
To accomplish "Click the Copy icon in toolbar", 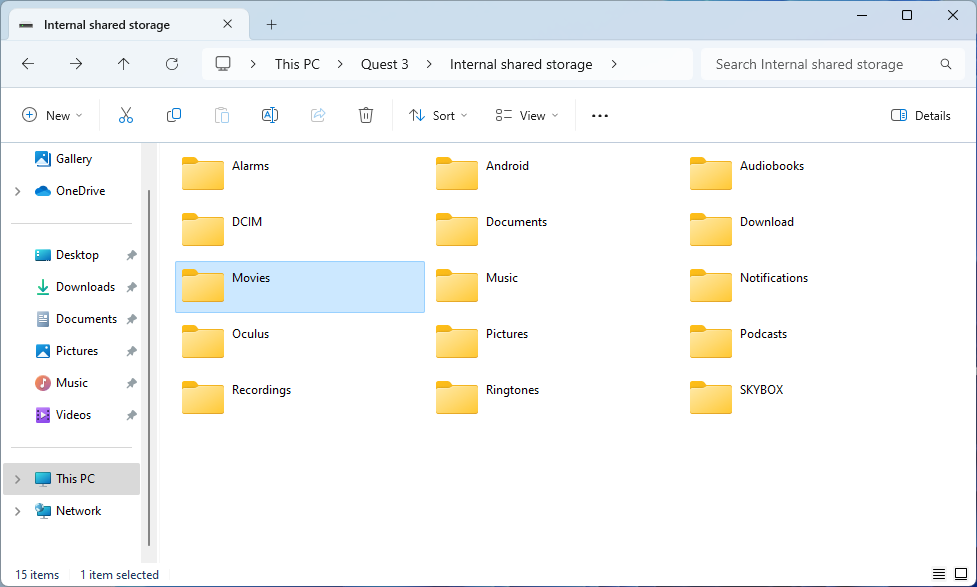I will tap(174, 116).
